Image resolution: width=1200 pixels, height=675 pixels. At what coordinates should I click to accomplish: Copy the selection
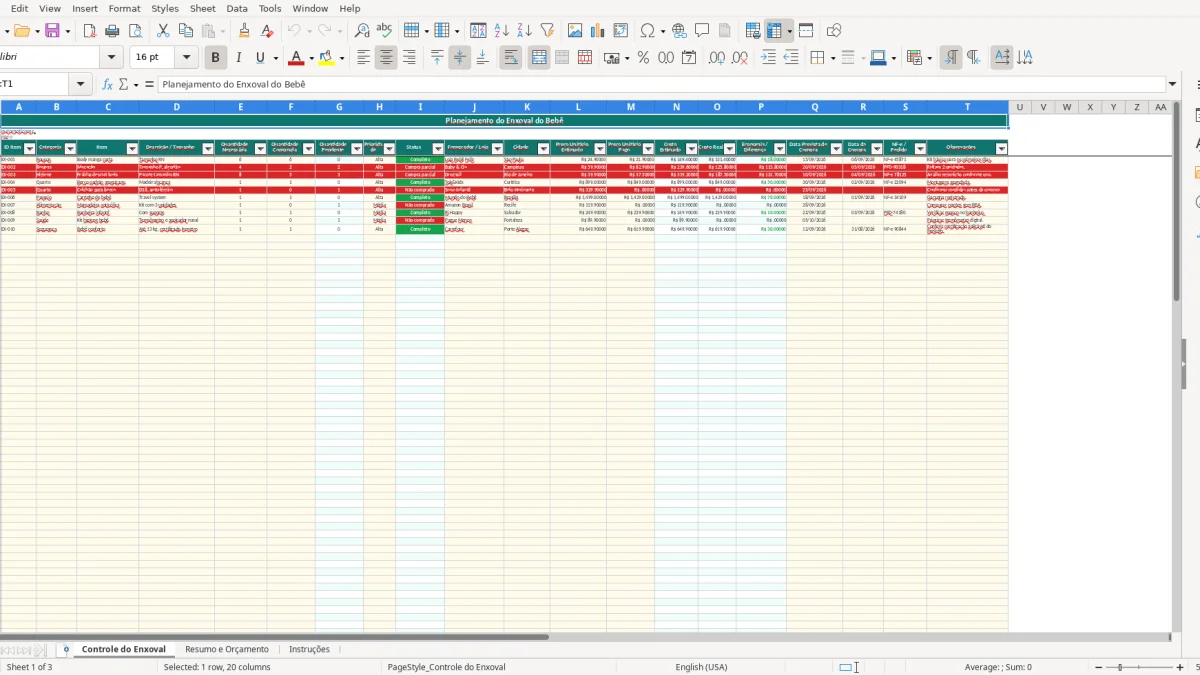pyautogui.click(x=186, y=31)
